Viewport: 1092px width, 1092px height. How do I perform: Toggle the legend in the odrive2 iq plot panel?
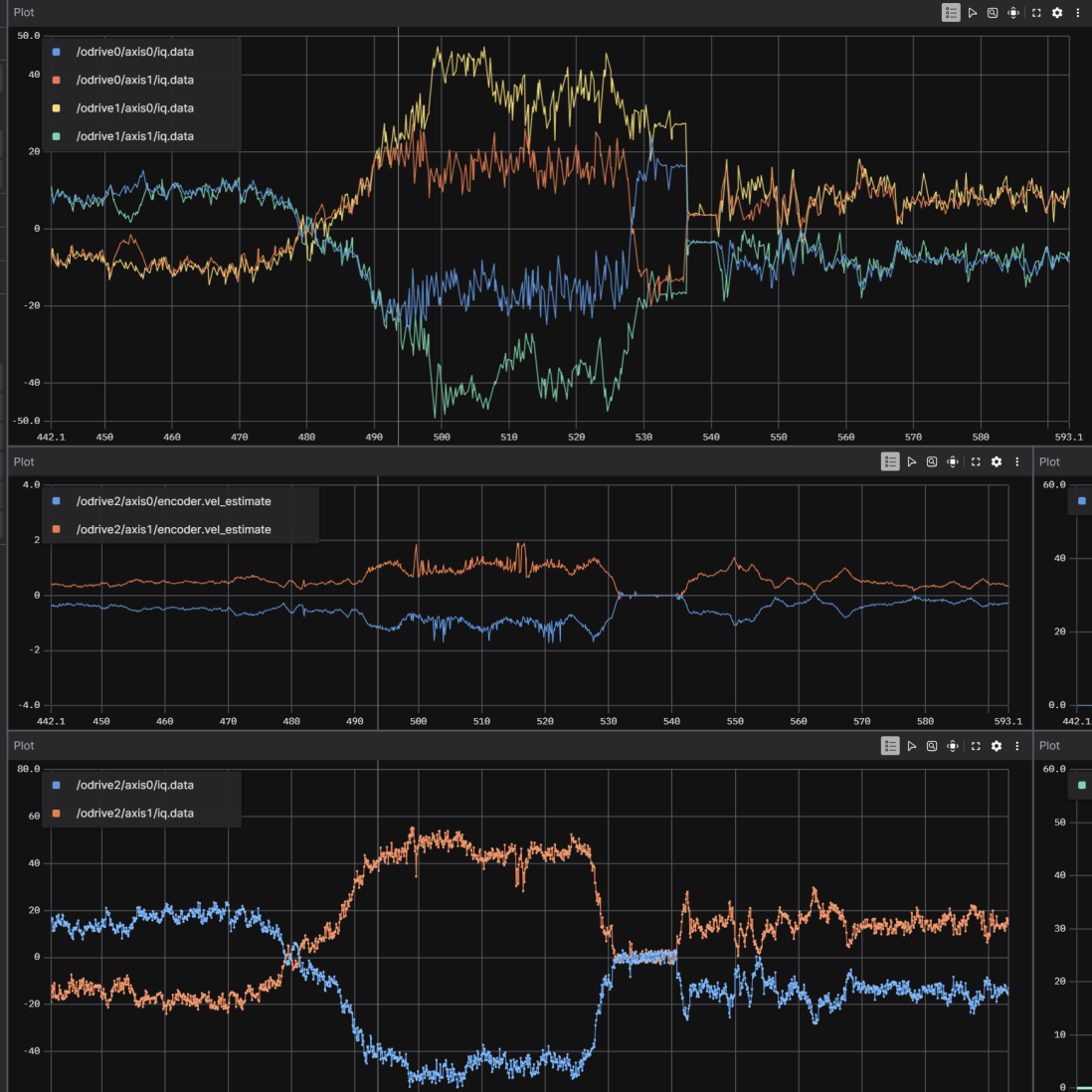pos(890,746)
